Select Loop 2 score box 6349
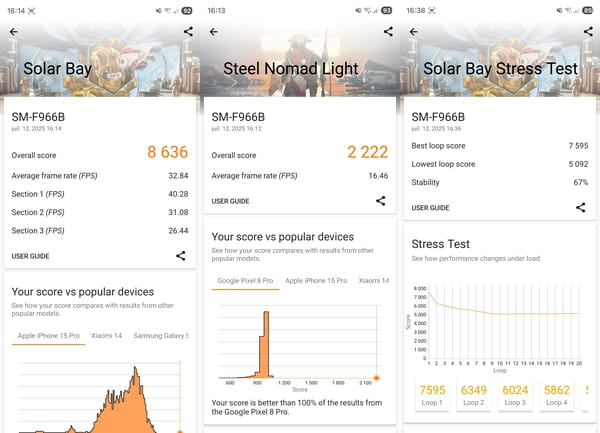This screenshot has width=600, height=433. 476,395
